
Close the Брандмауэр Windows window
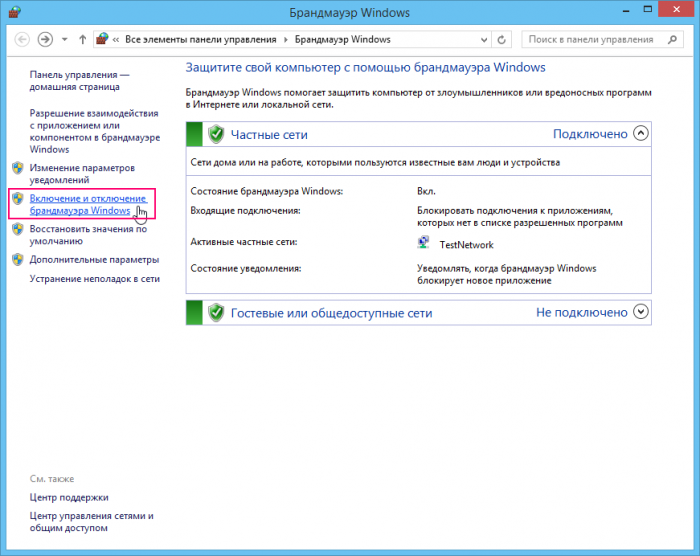click(676, 9)
